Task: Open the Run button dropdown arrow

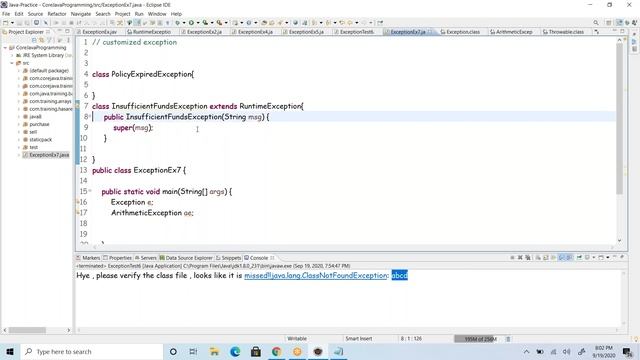Action: [198, 22]
